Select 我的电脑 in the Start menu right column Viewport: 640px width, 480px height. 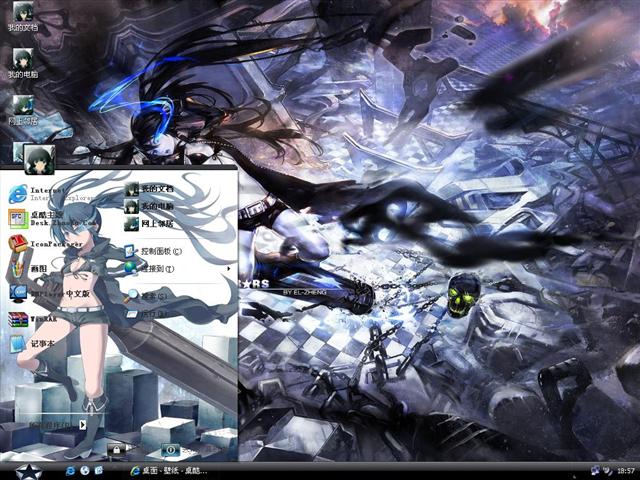point(149,206)
